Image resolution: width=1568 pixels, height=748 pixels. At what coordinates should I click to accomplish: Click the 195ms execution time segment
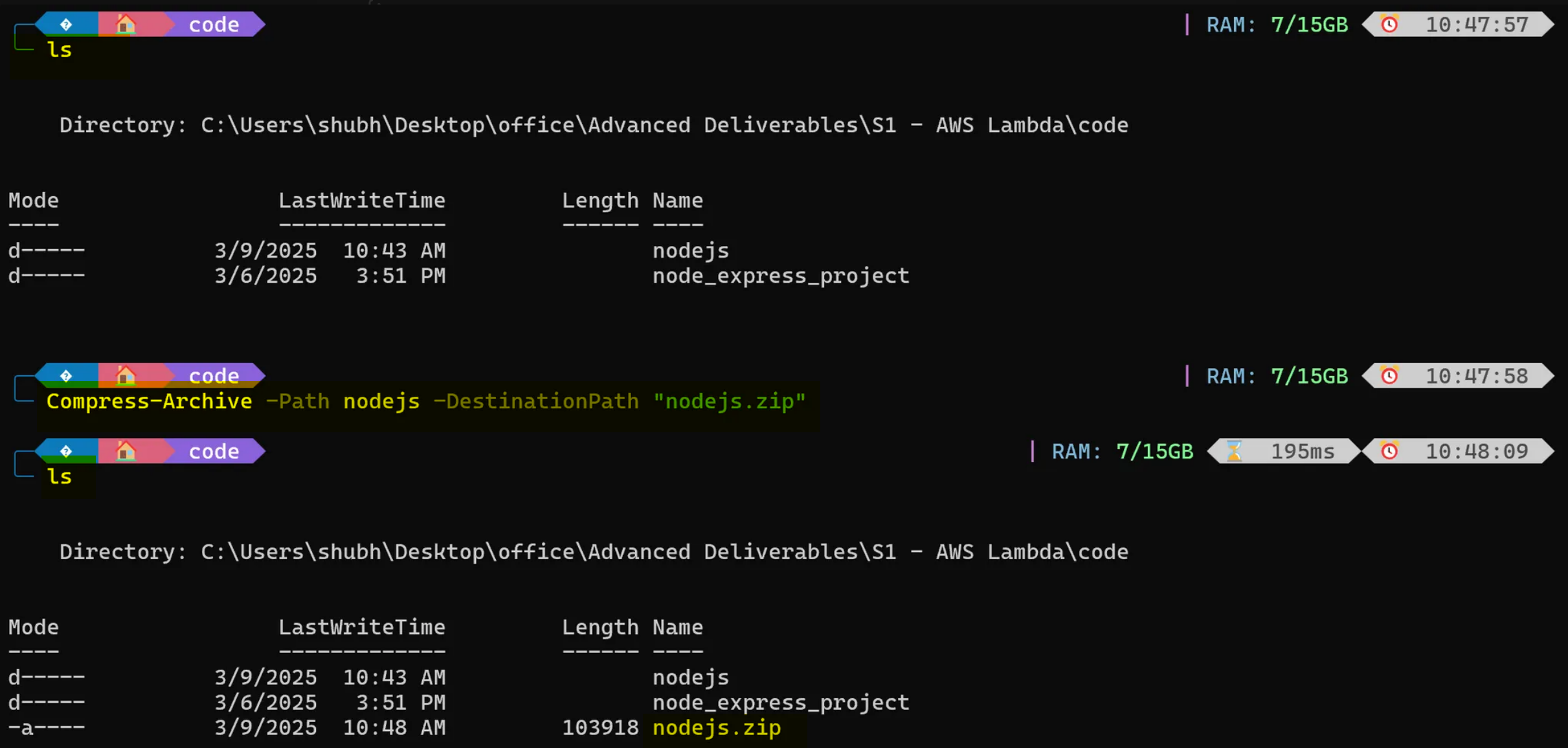point(1302,451)
